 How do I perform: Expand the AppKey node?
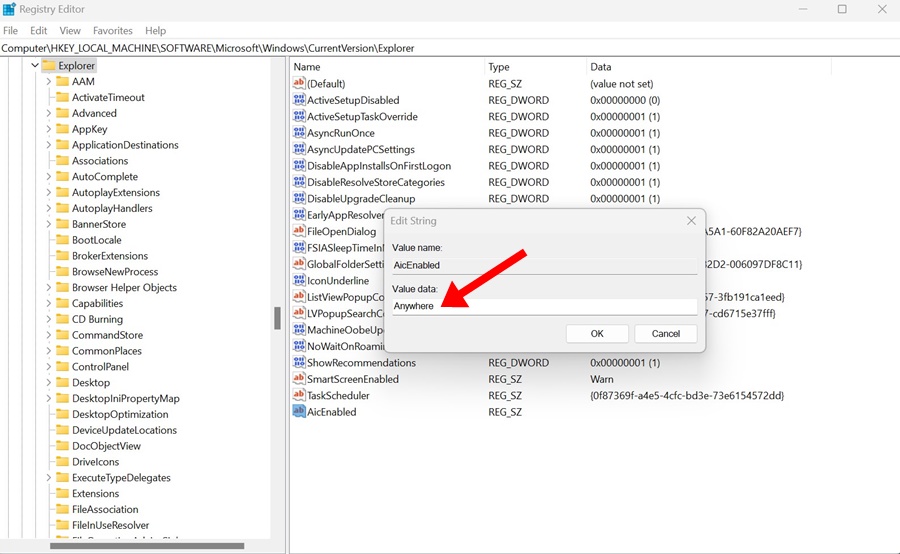49,129
